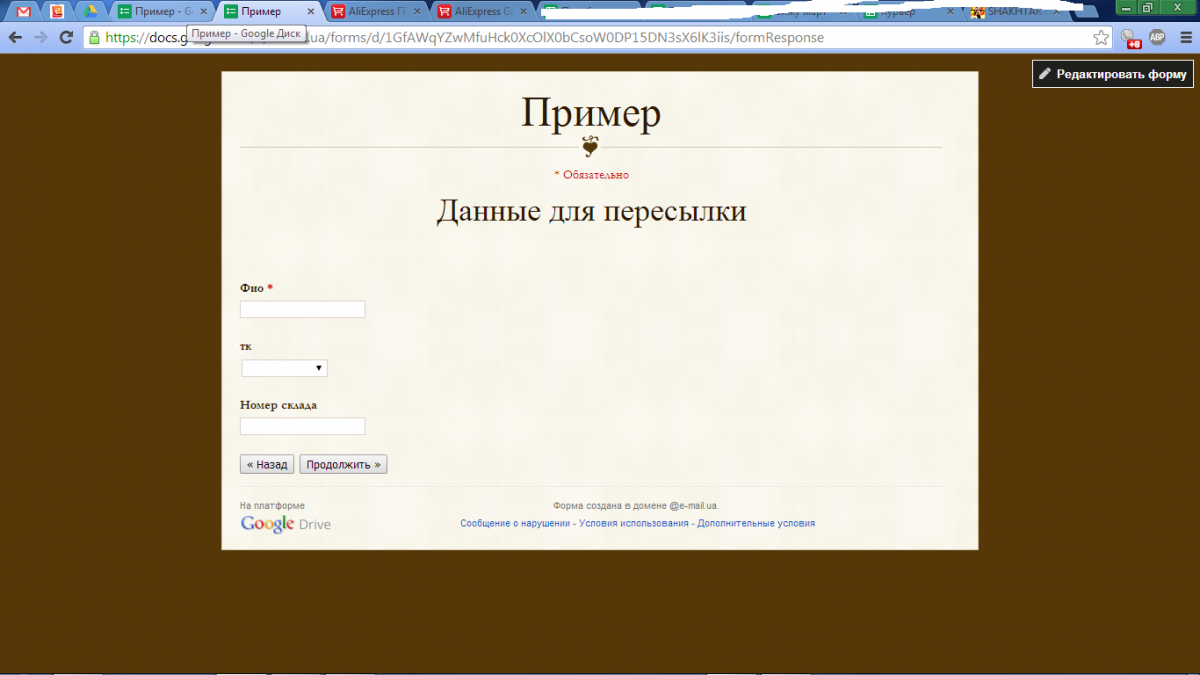Go back with browser back arrow
The image size is (1200, 675).
click(x=15, y=38)
